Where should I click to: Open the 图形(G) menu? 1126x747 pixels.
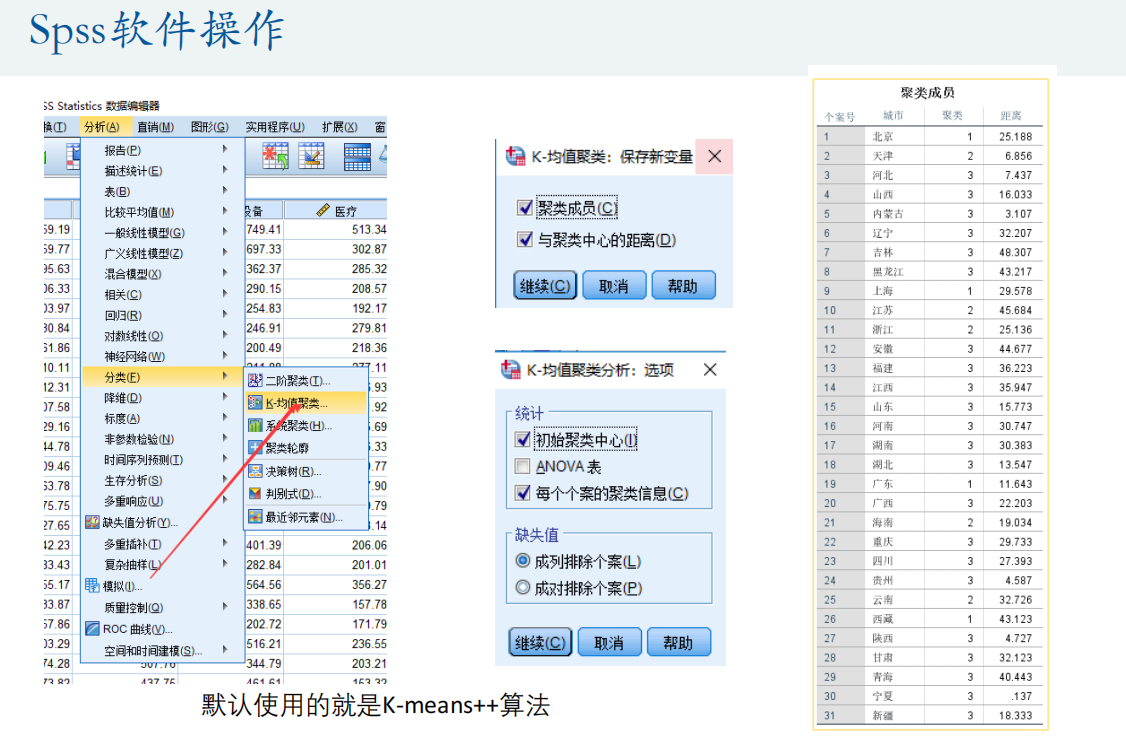(x=210, y=127)
